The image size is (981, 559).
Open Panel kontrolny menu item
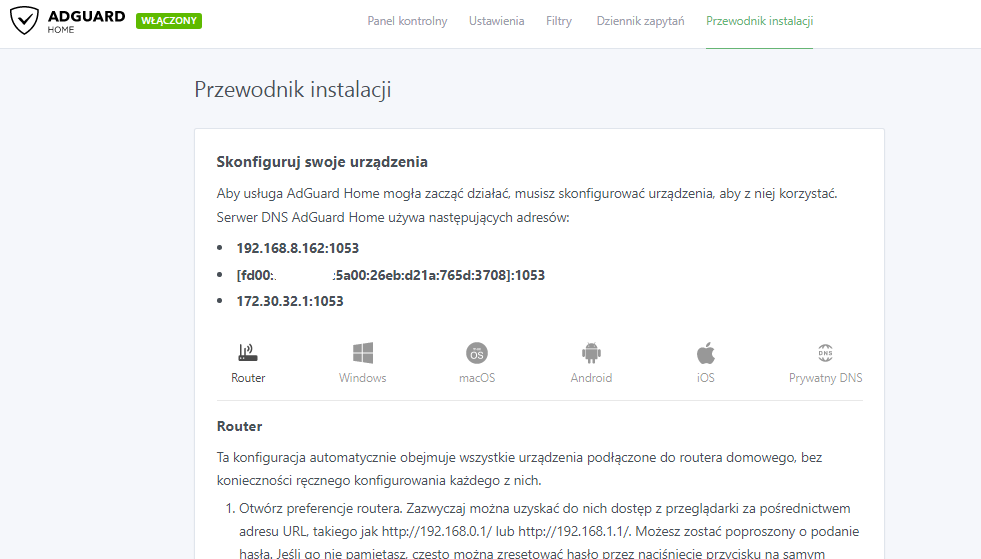(x=407, y=21)
